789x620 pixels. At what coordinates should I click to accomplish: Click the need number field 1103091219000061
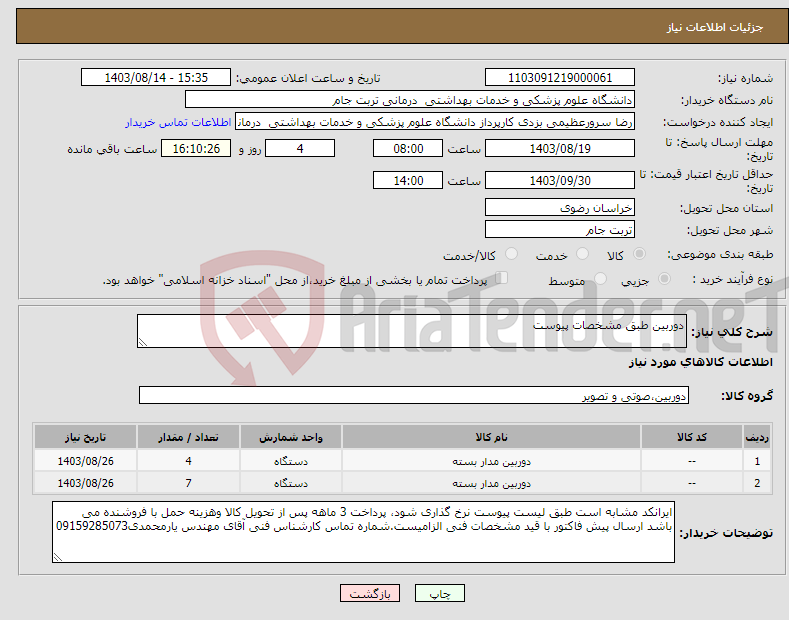pyautogui.click(x=560, y=78)
